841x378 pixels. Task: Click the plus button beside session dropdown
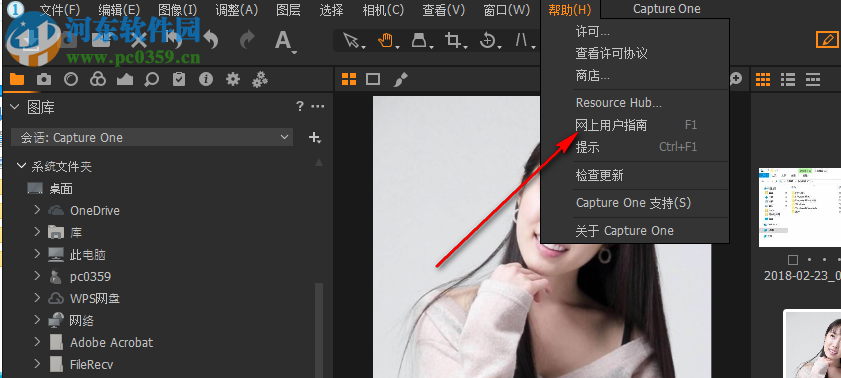(x=315, y=138)
